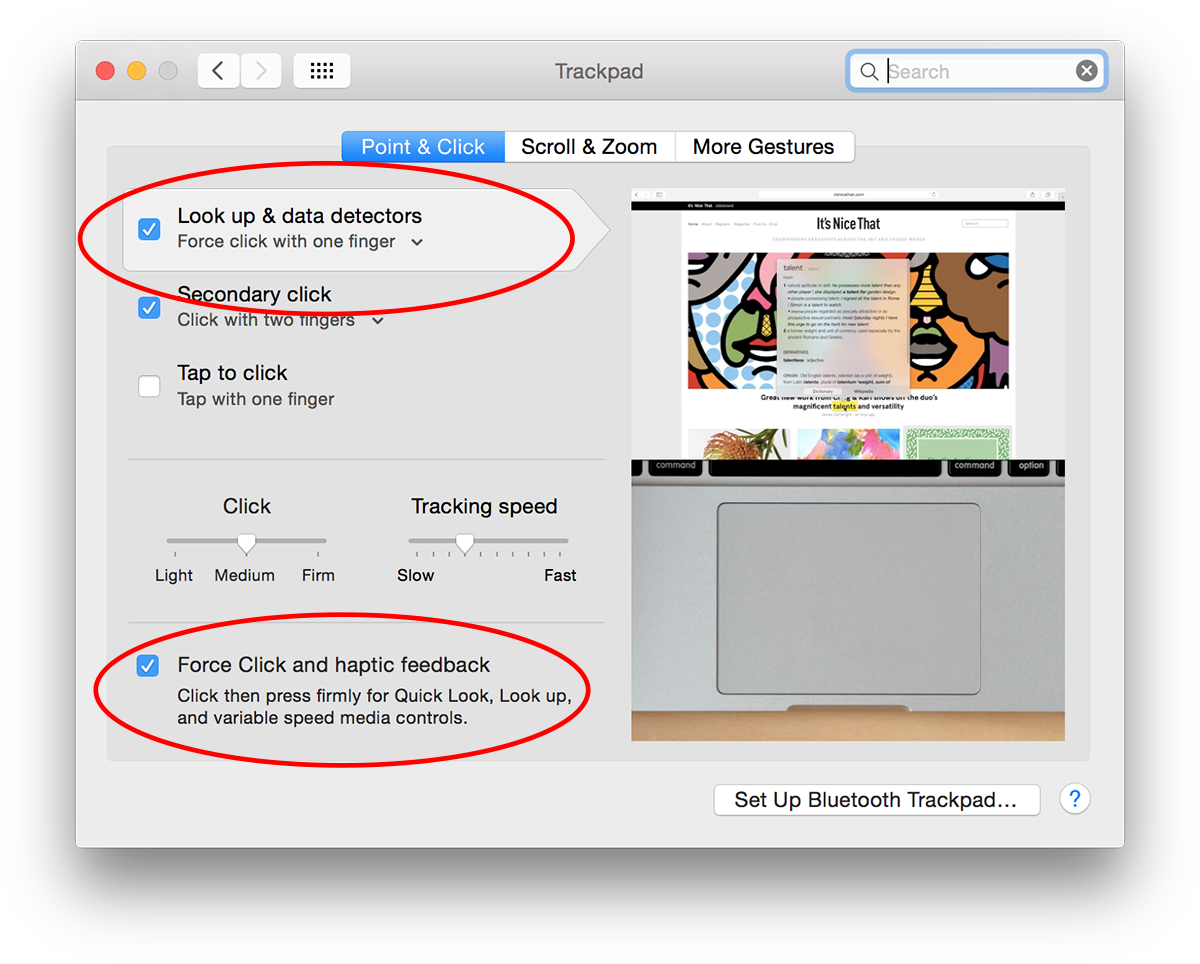This screenshot has width=1200, height=964.
Task: Show all preferences grid button
Action: tap(322, 71)
